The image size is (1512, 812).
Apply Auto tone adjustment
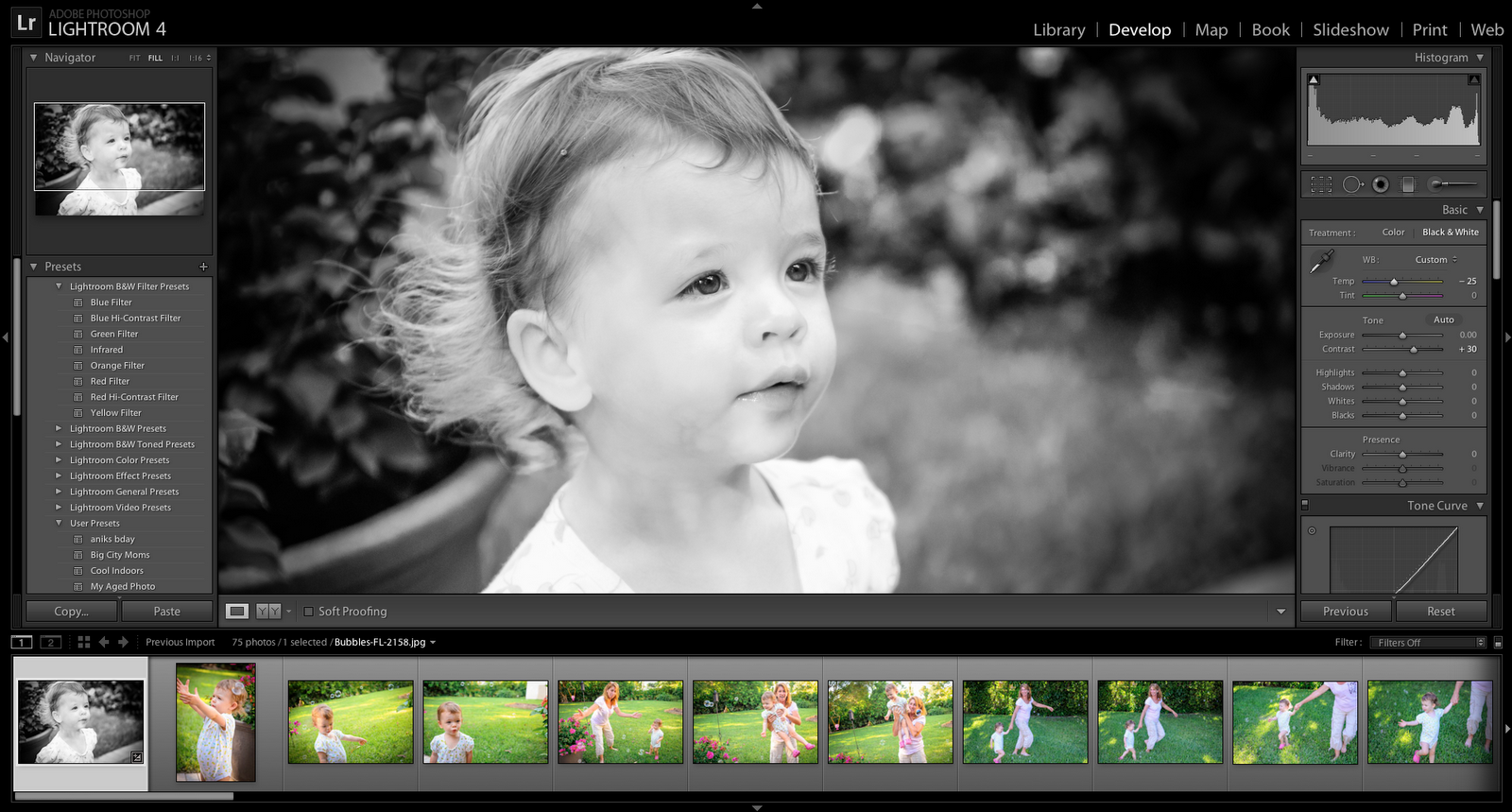1444,320
